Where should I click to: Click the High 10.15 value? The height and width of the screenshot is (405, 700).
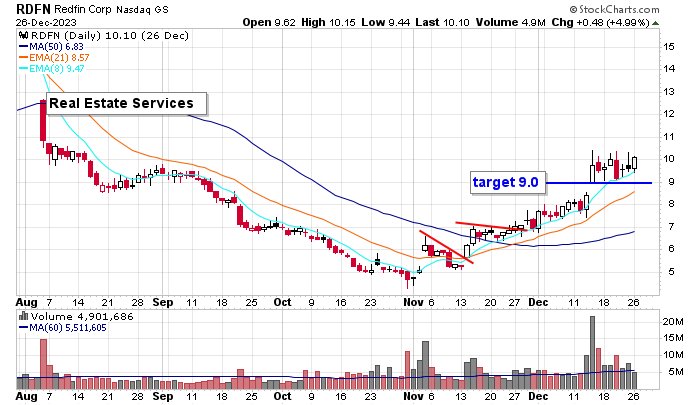(x=328, y=22)
